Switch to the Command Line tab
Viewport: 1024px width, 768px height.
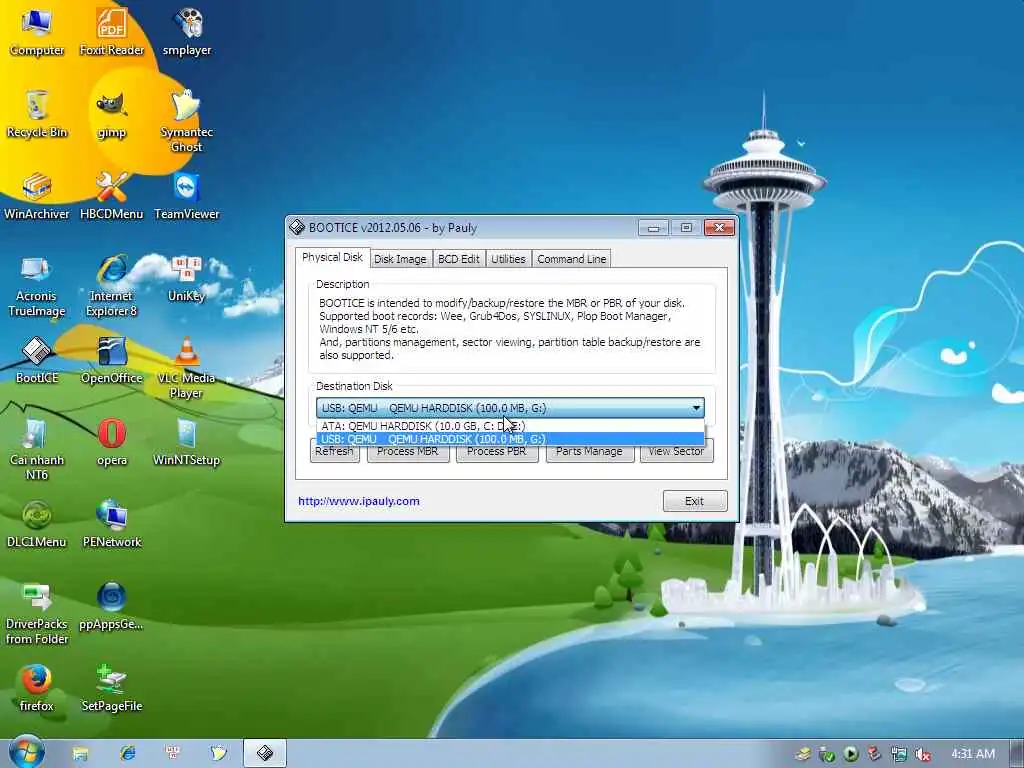[x=571, y=259]
